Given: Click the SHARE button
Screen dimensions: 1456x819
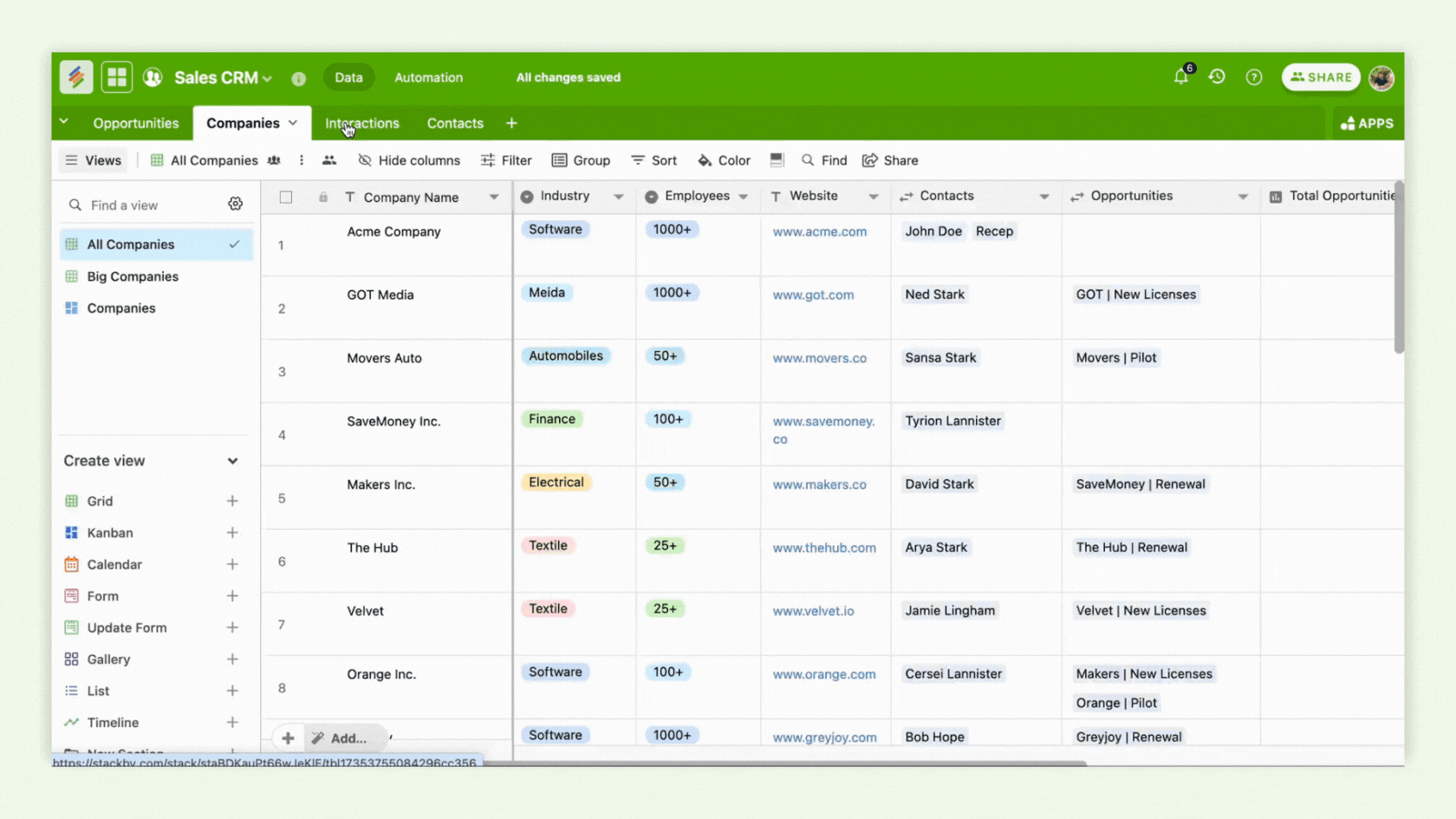Looking at the screenshot, I should point(1321,77).
